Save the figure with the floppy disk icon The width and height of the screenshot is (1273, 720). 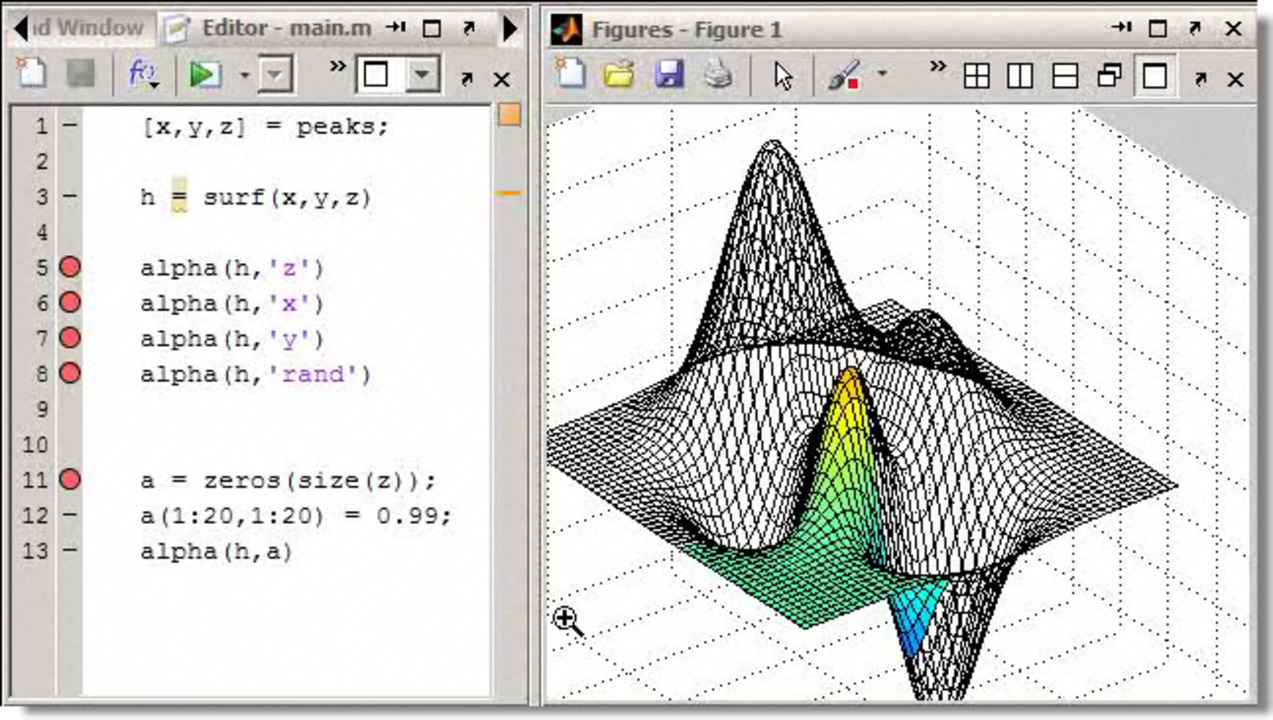pyautogui.click(x=668, y=74)
